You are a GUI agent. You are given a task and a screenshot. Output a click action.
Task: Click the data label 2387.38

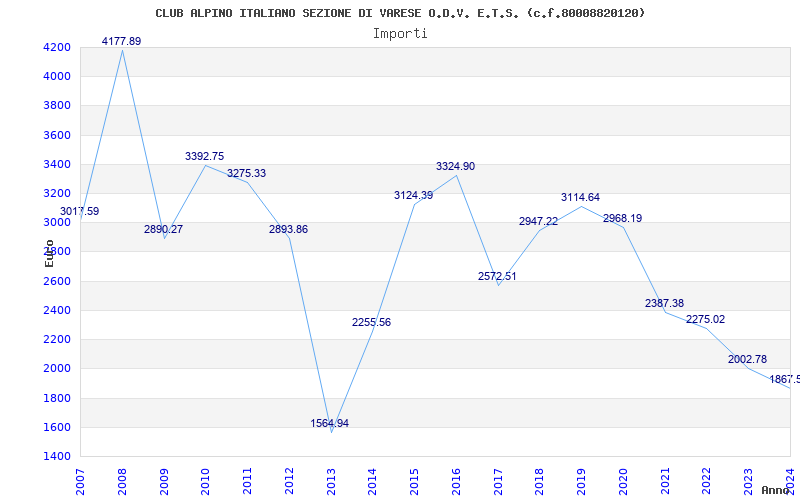point(664,303)
